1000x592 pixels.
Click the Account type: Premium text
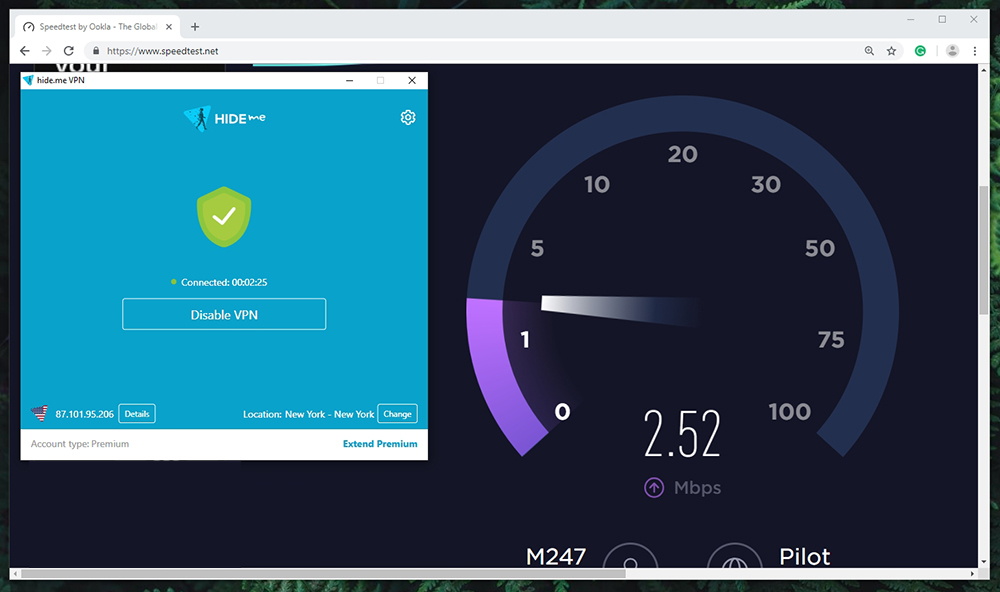pyautogui.click(x=80, y=444)
